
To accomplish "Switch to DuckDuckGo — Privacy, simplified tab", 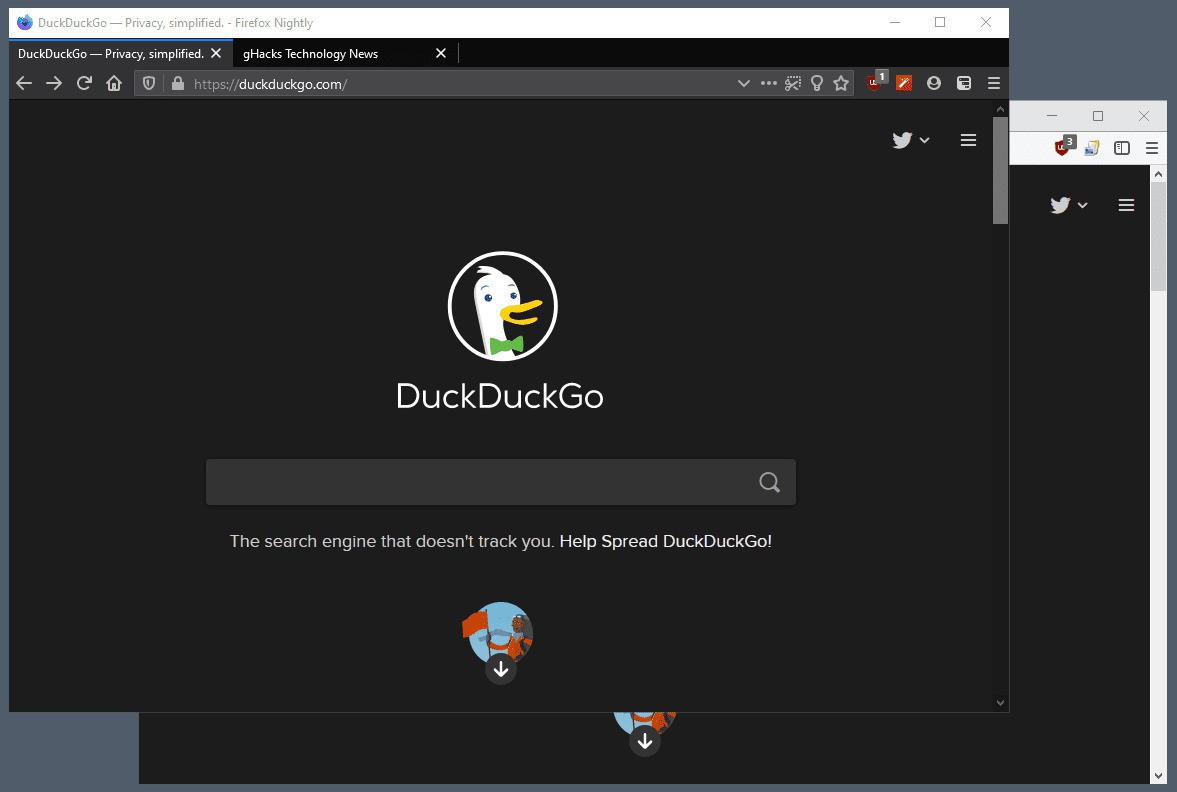I will coord(111,53).
